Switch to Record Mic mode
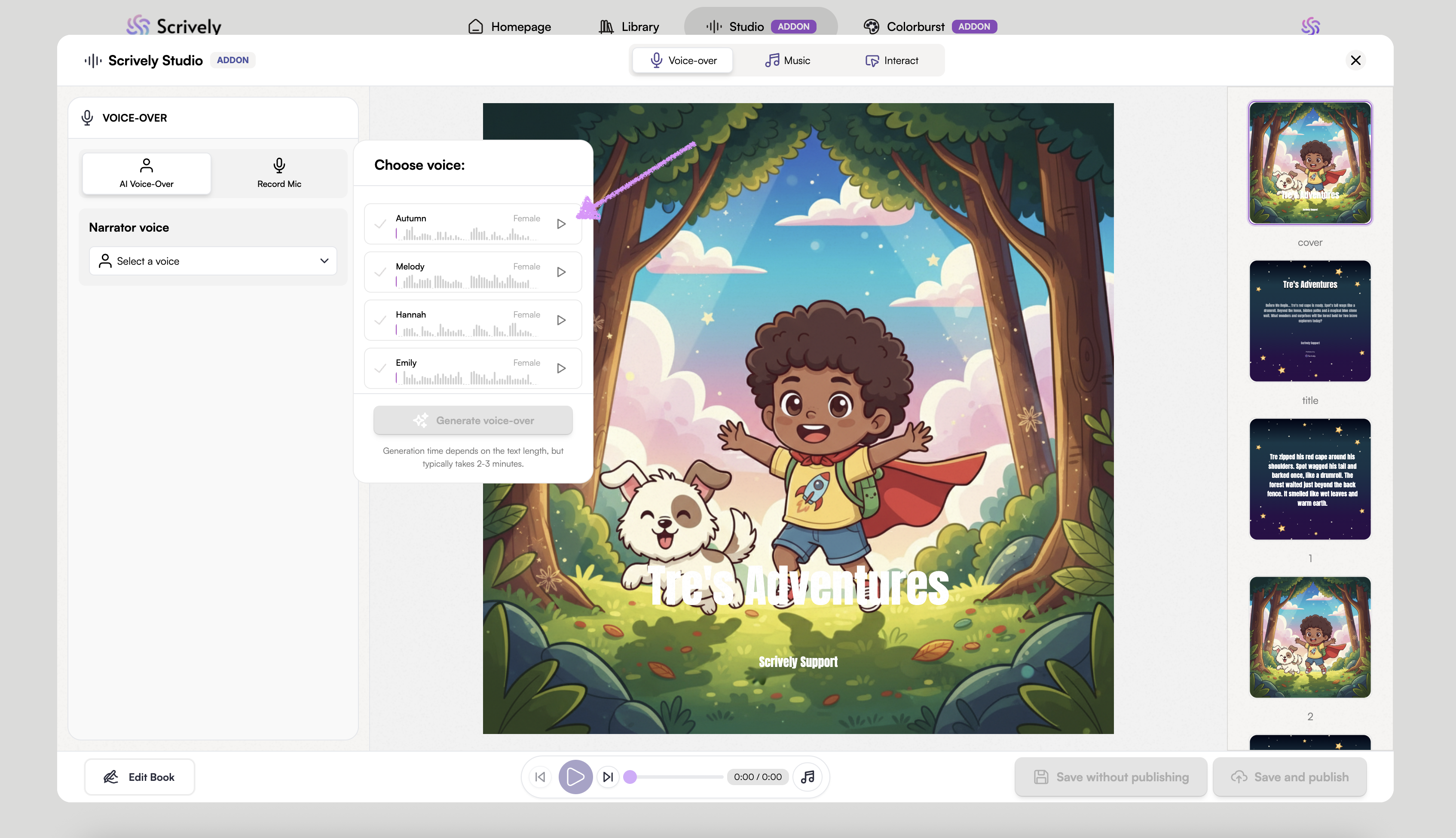This screenshot has height=838, width=1456. 279,173
